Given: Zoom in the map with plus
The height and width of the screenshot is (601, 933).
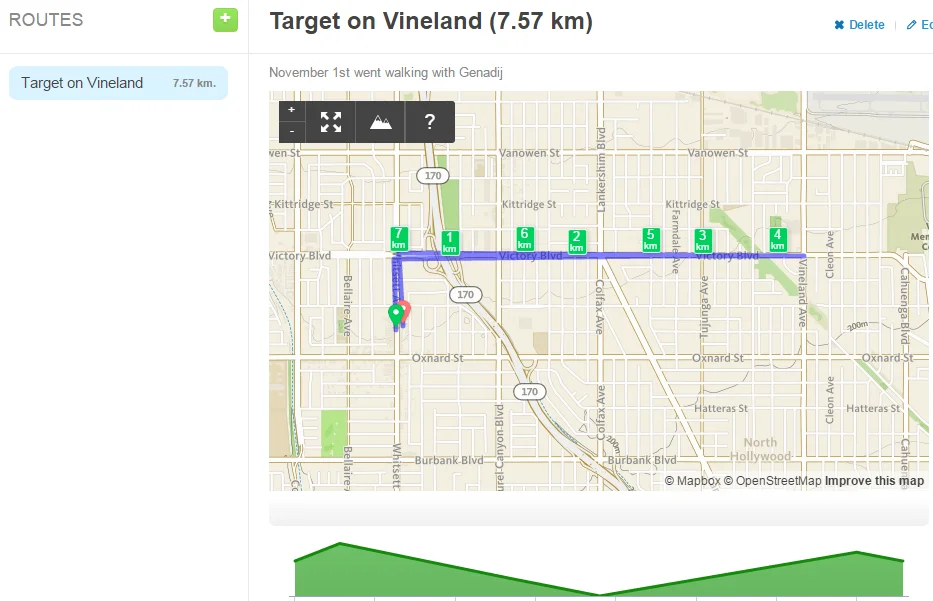Looking at the screenshot, I should pos(291,110).
